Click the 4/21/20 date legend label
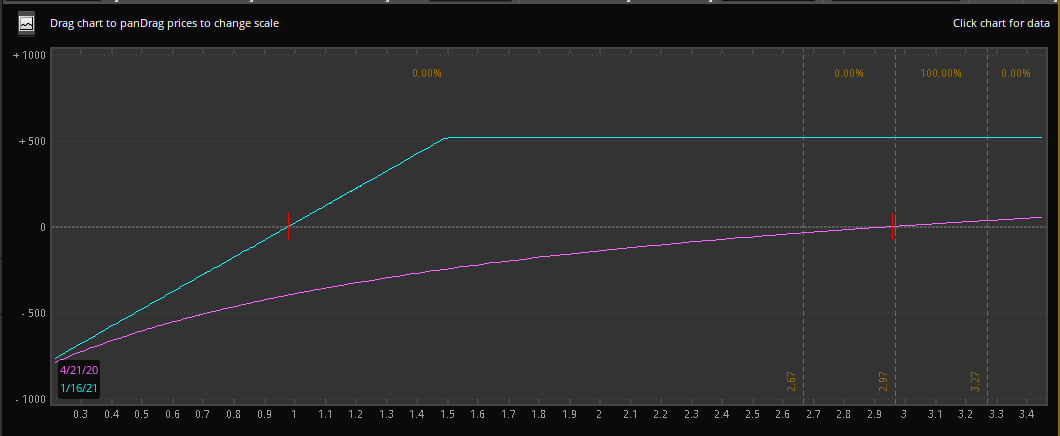The image size is (1060, 436). tap(79, 370)
